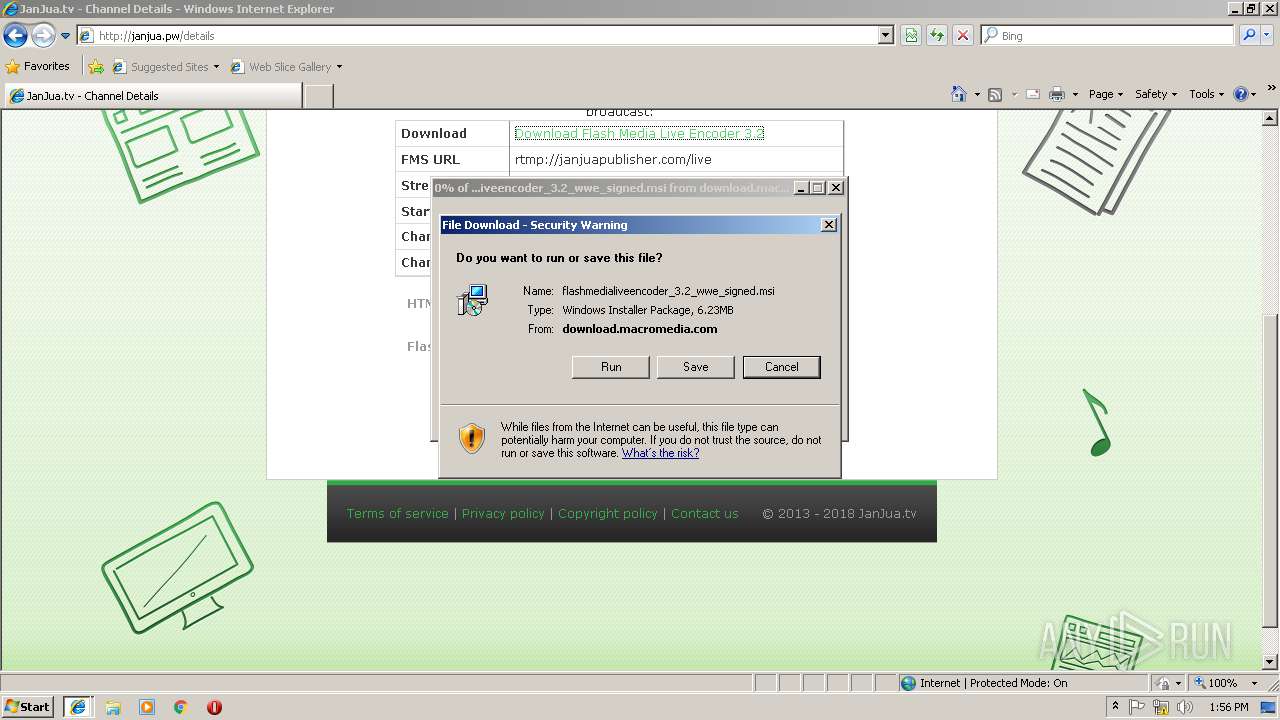Open Windows Explorer folder taskbar icon

pyautogui.click(x=113, y=707)
